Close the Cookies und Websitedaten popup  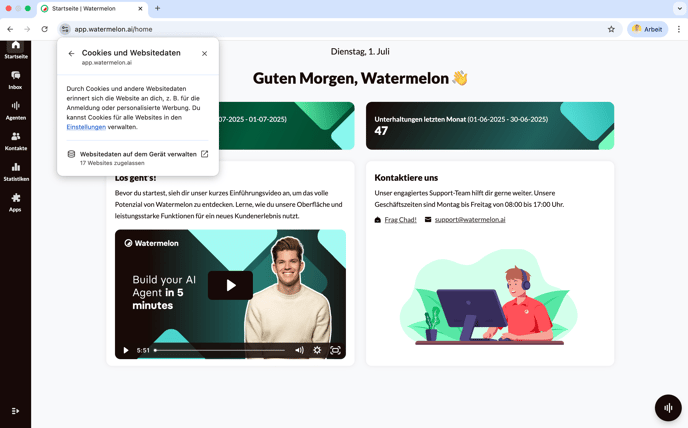point(204,54)
